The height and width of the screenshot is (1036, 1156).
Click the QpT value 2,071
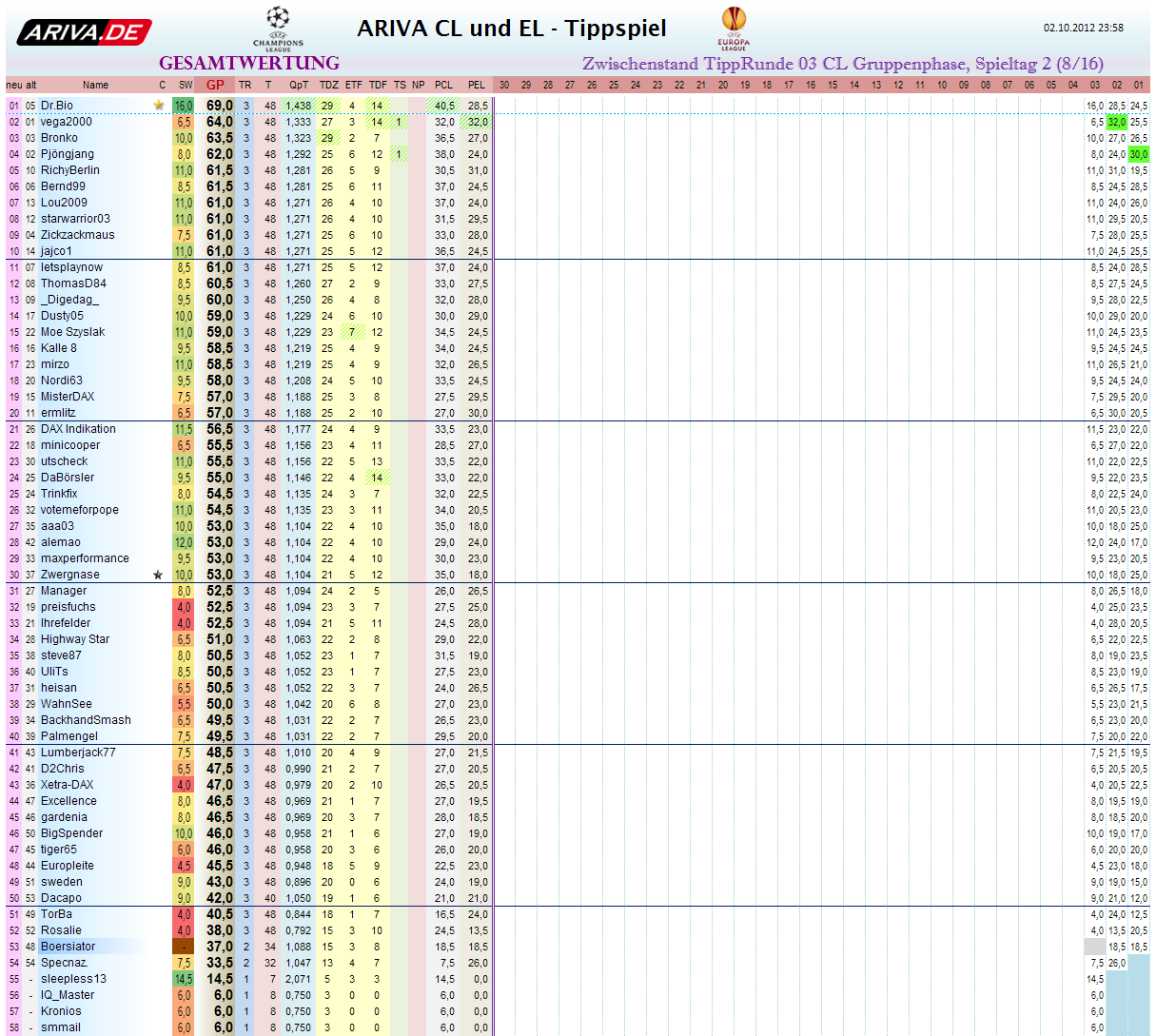point(299,979)
